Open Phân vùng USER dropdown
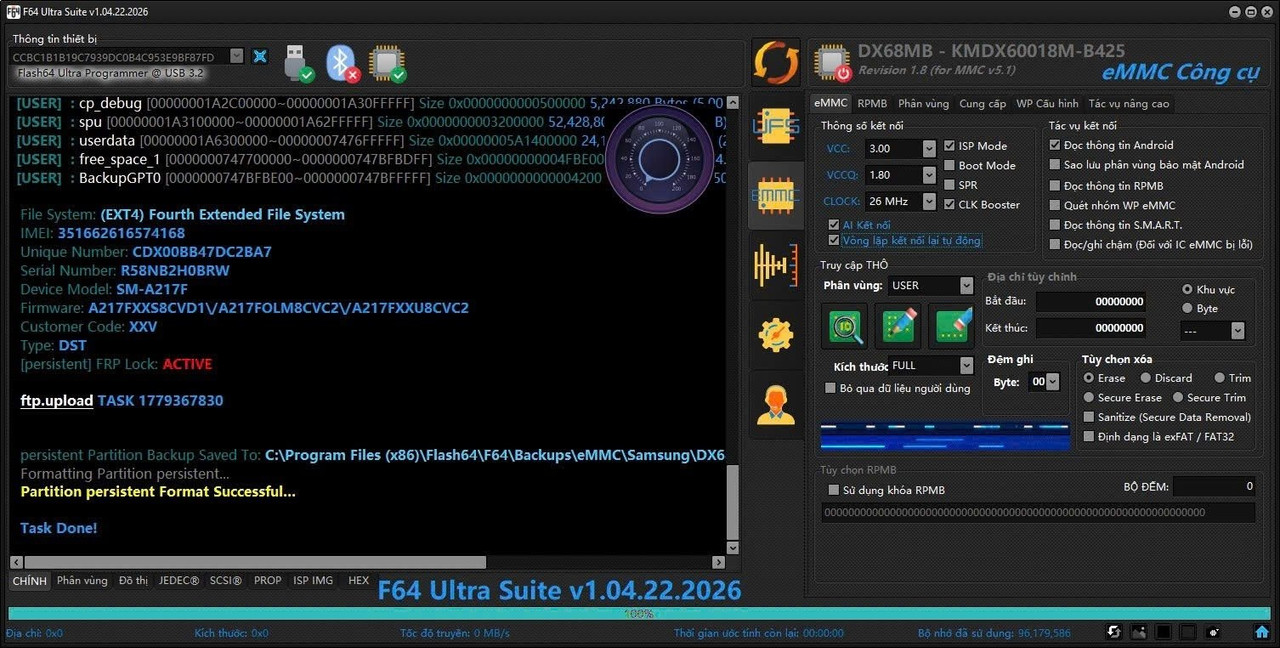This screenshot has width=1280, height=648. pyautogui.click(x=966, y=285)
